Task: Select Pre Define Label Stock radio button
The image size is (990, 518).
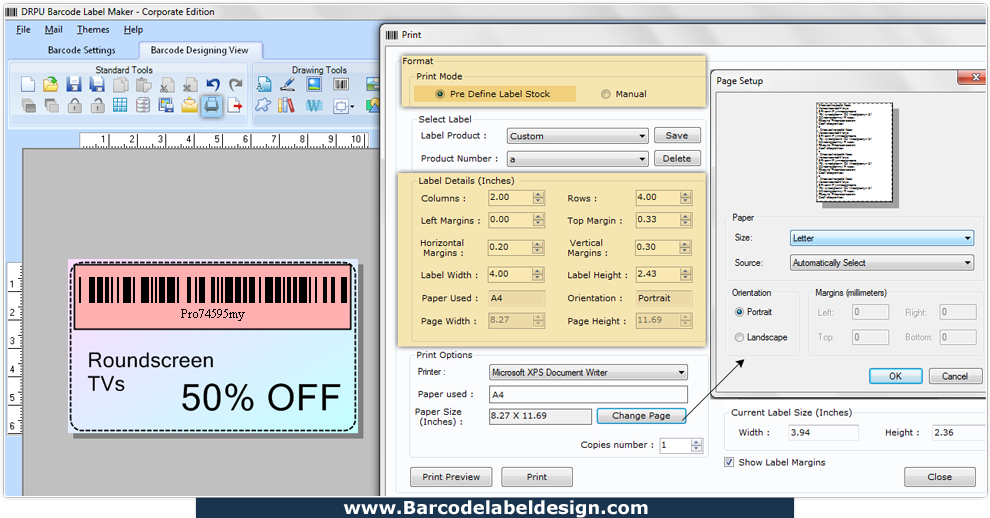Action: point(440,93)
